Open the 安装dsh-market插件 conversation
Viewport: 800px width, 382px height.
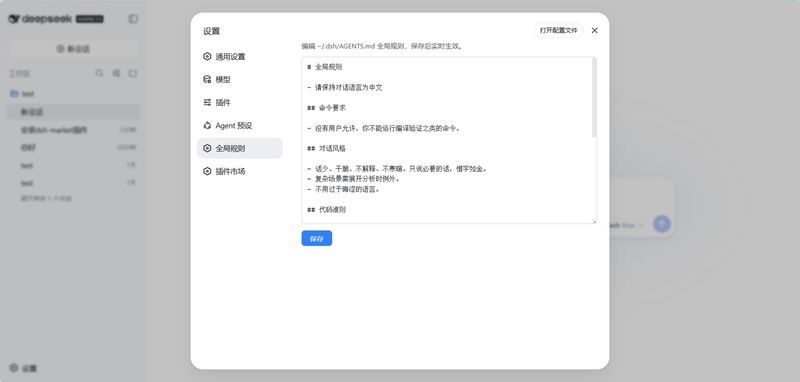[x=73, y=130]
